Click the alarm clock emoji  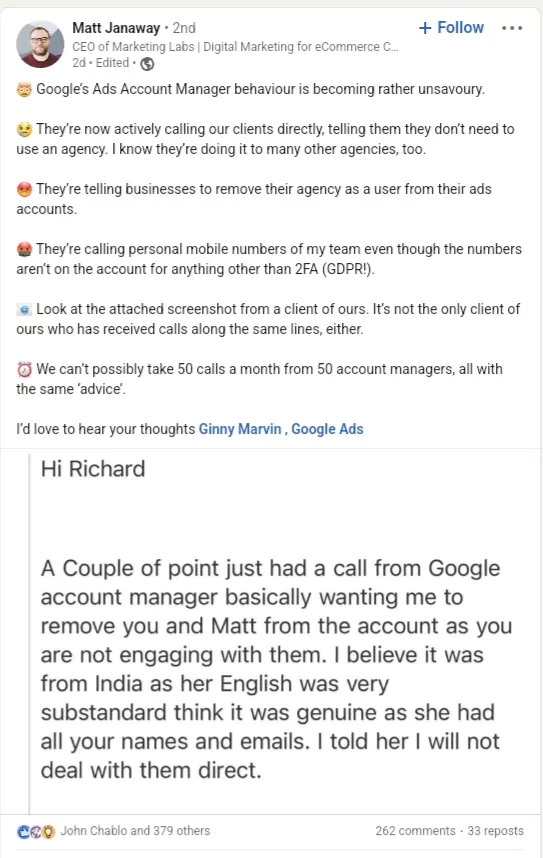coord(24,370)
